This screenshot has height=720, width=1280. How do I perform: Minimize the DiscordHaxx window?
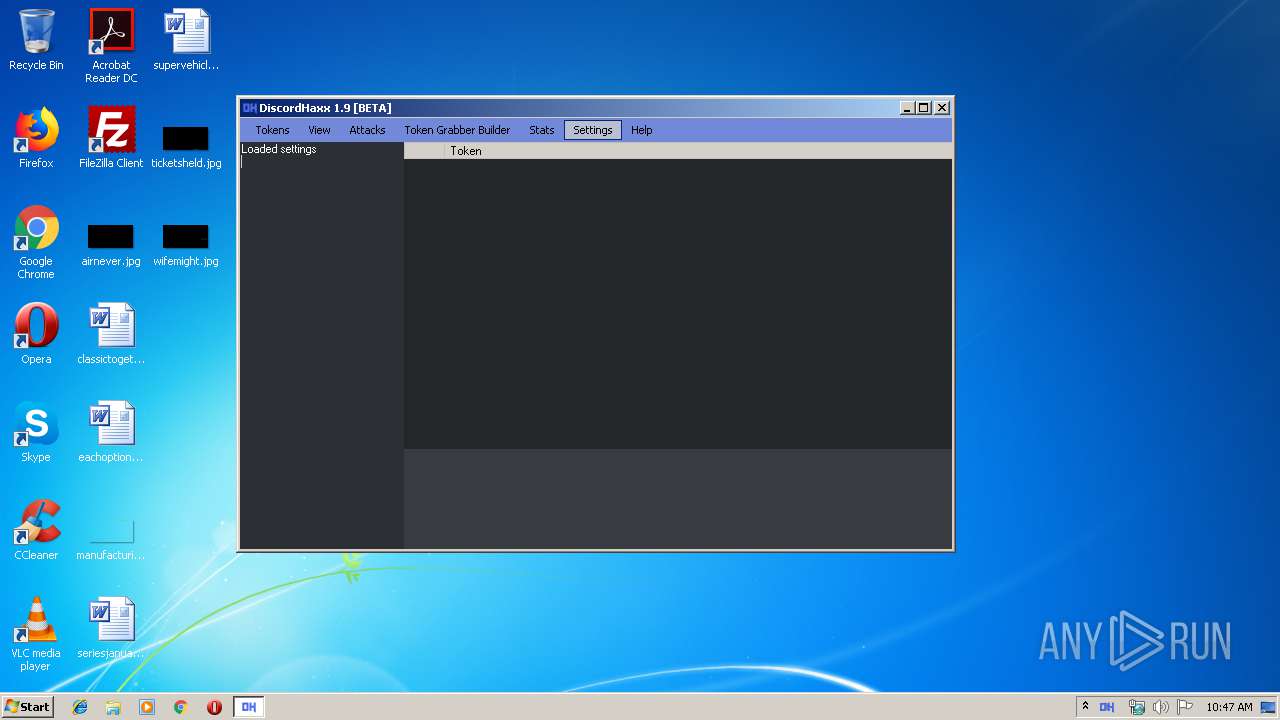907,108
